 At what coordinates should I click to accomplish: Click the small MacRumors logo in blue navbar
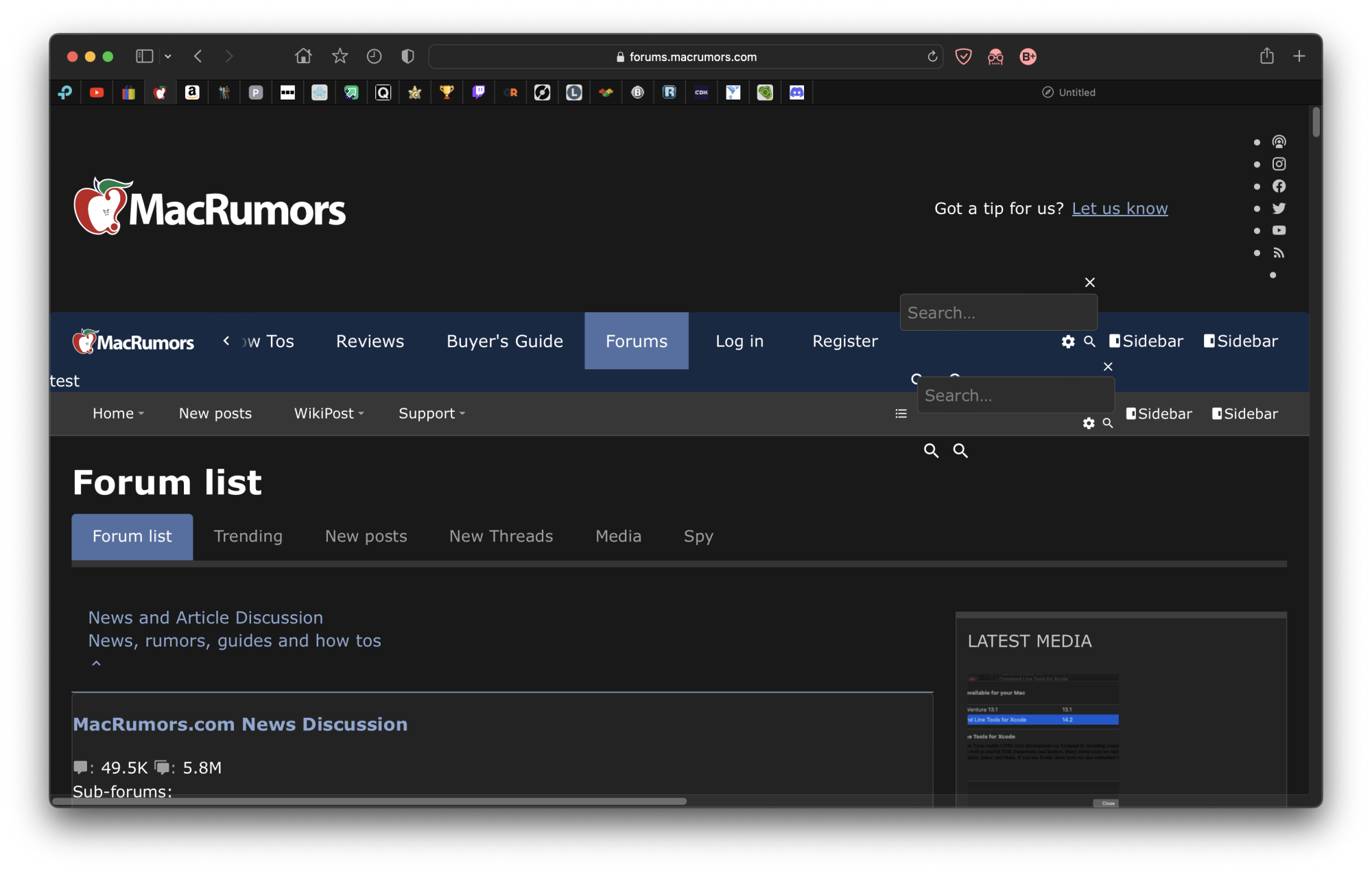click(x=134, y=342)
